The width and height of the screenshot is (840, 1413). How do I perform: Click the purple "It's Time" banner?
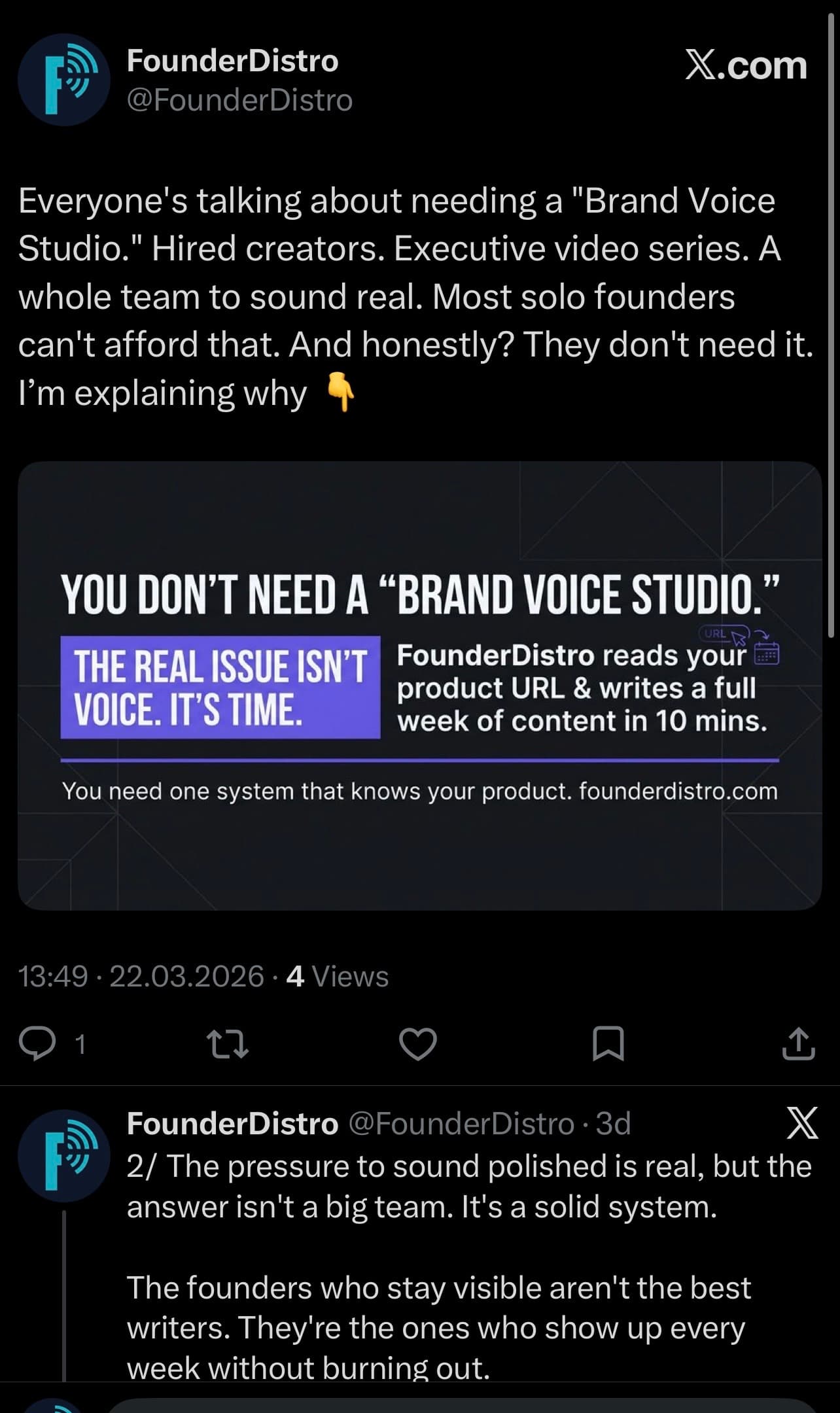click(x=220, y=687)
